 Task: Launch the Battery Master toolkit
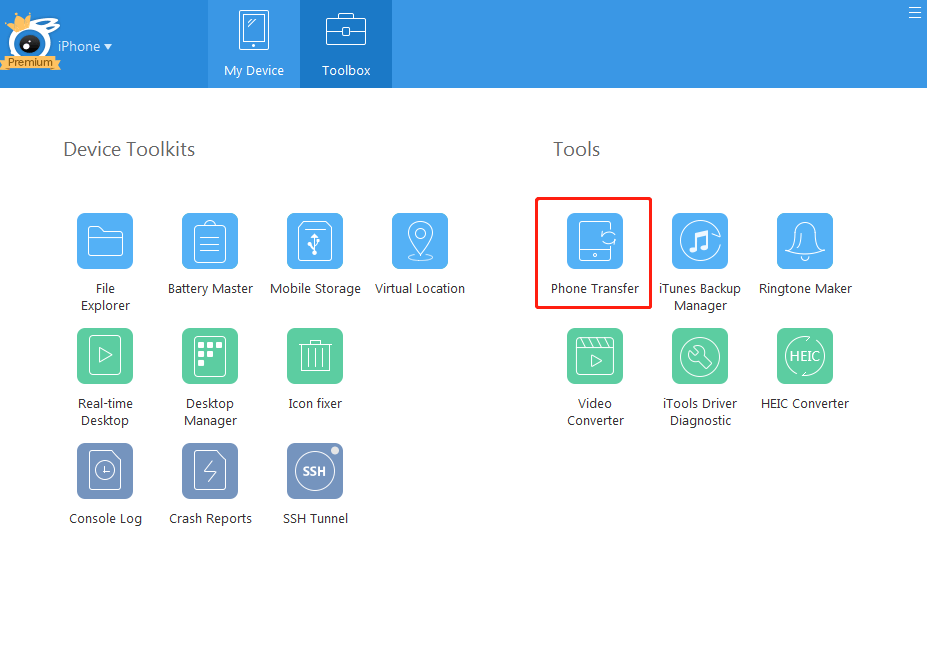pos(210,241)
